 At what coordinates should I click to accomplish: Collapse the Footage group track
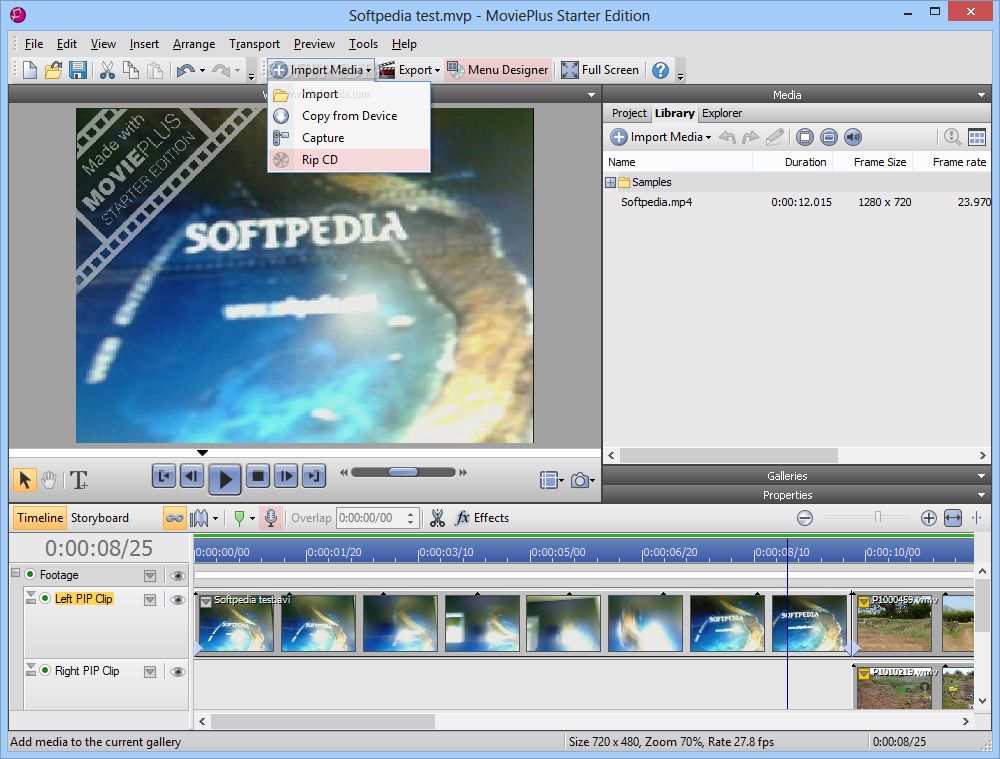click(15, 573)
